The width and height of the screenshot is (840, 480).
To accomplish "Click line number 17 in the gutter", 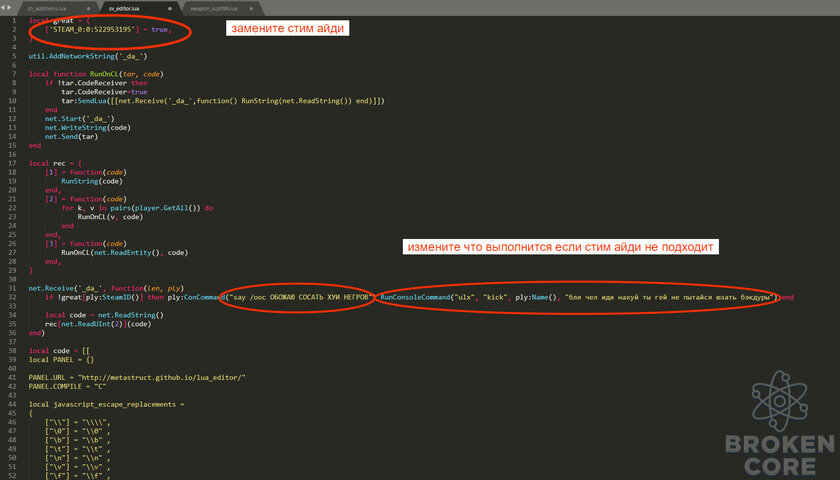I will 12,163.
